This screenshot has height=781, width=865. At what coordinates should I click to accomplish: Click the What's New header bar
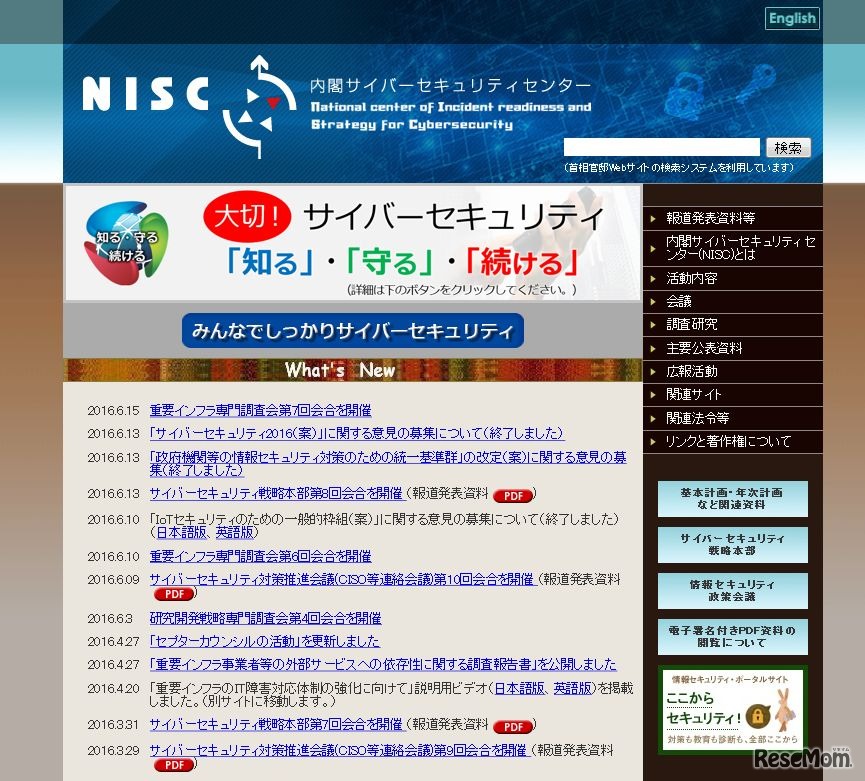tap(353, 370)
